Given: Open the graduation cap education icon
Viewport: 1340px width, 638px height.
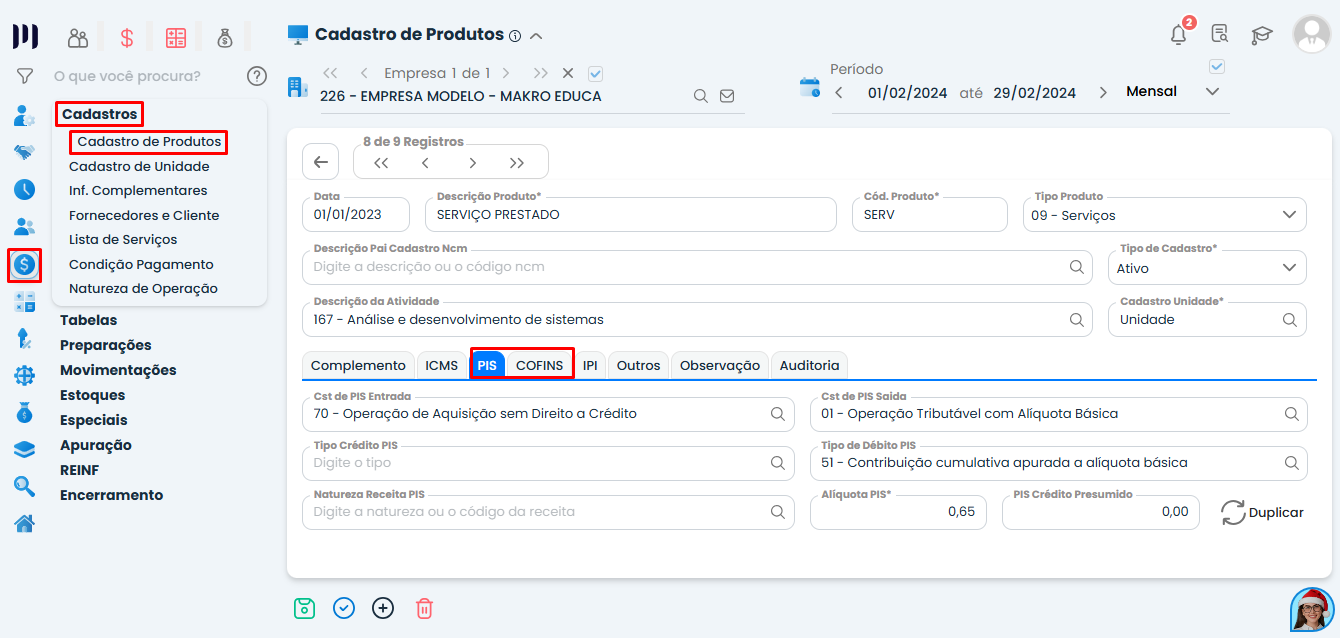Looking at the screenshot, I should (x=1261, y=34).
